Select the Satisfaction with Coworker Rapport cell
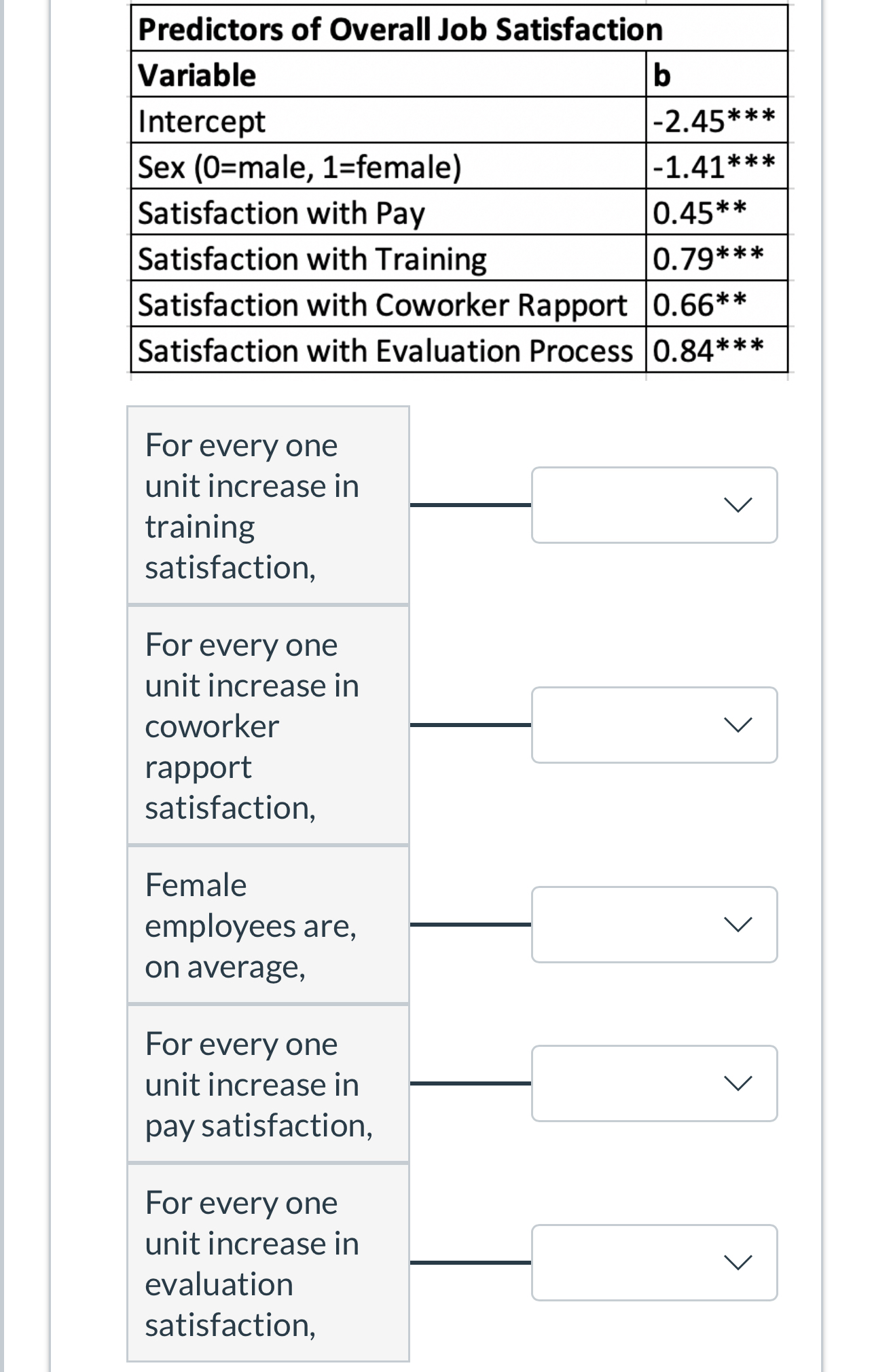Image resolution: width=872 pixels, height=1372 pixels. point(388,304)
